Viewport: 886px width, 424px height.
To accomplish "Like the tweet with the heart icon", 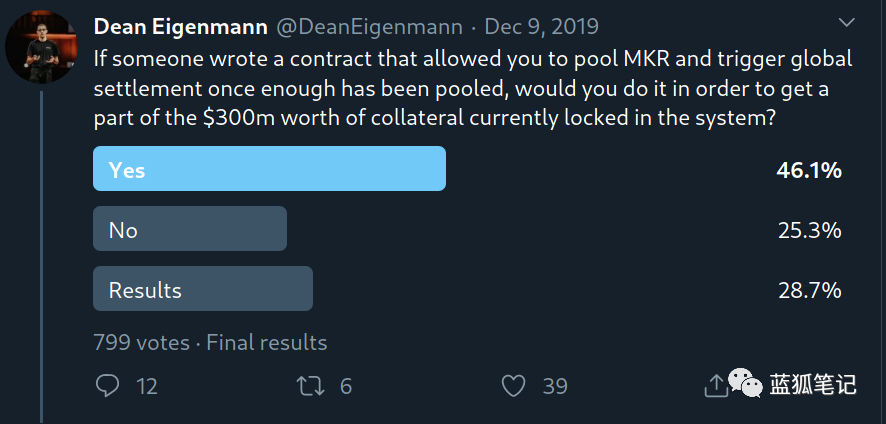I will click(514, 386).
